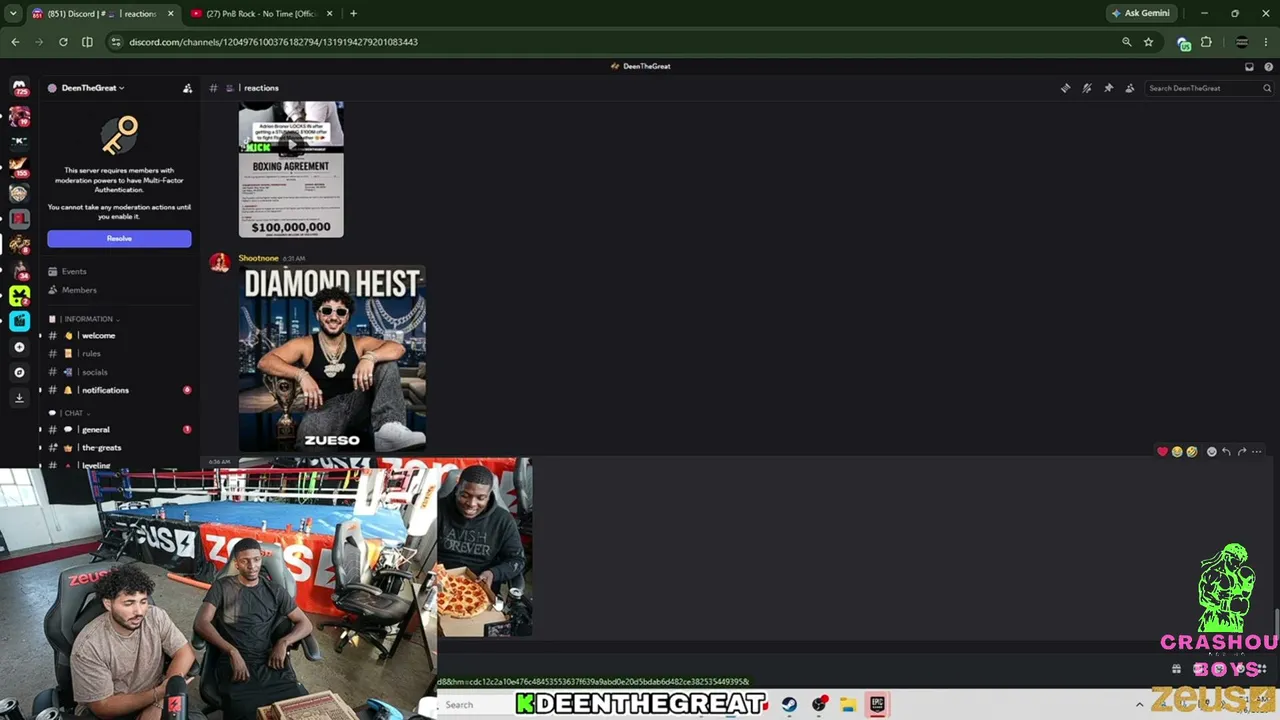Open the green server icon in sidebar
This screenshot has width=1280, height=720.
tap(19, 295)
